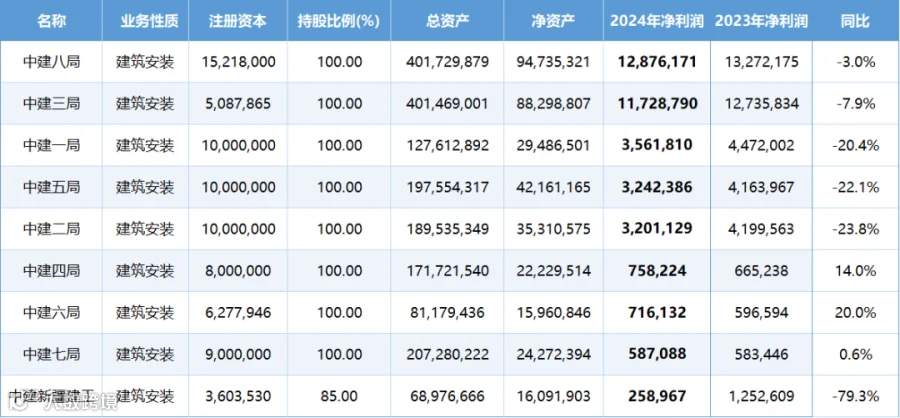The image size is (900, 418).
Task: Click net assets 15,960,846
Action: [554, 312]
